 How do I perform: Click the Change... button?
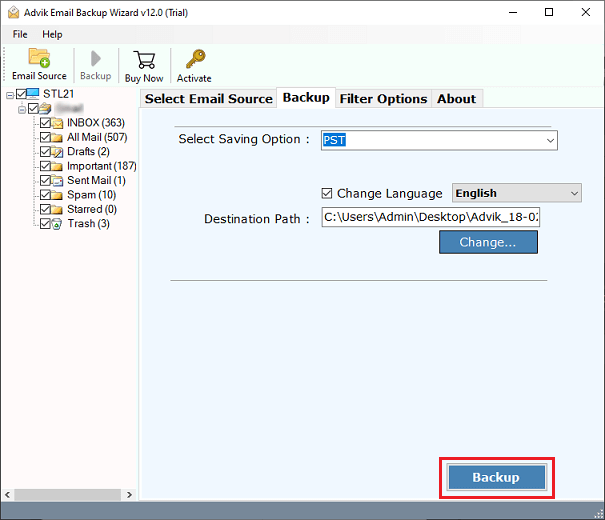tap(488, 243)
